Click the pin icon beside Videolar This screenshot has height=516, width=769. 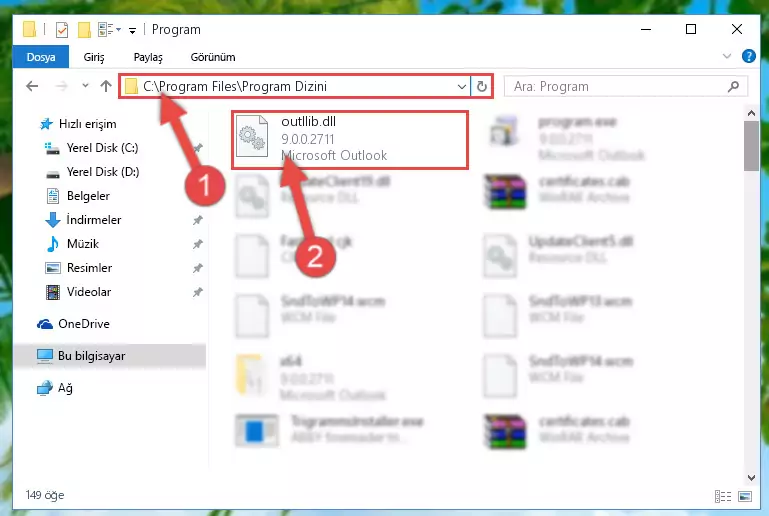[x=198, y=292]
